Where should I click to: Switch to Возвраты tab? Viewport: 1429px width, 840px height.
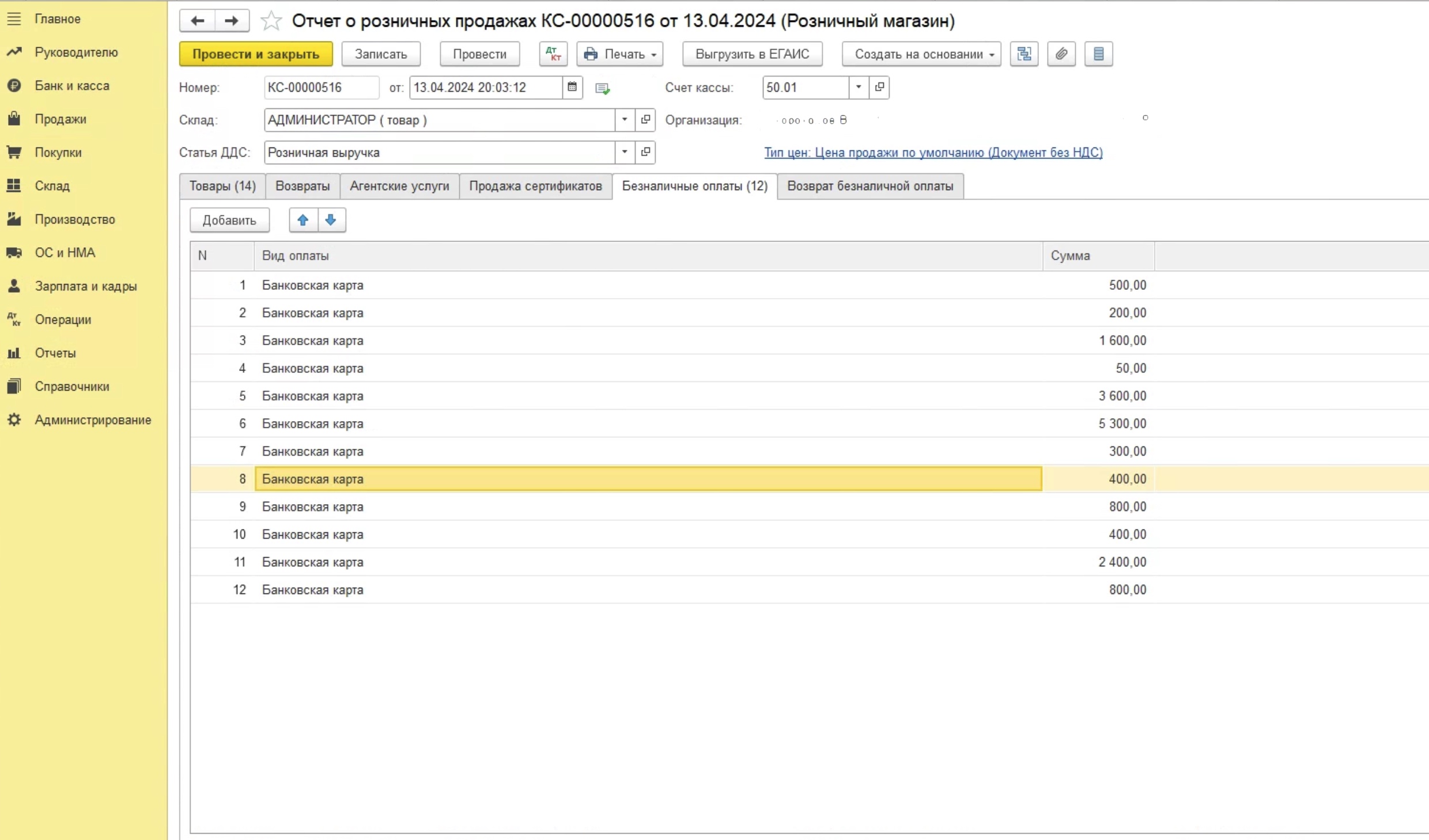pyautogui.click(x=303, y=186)
